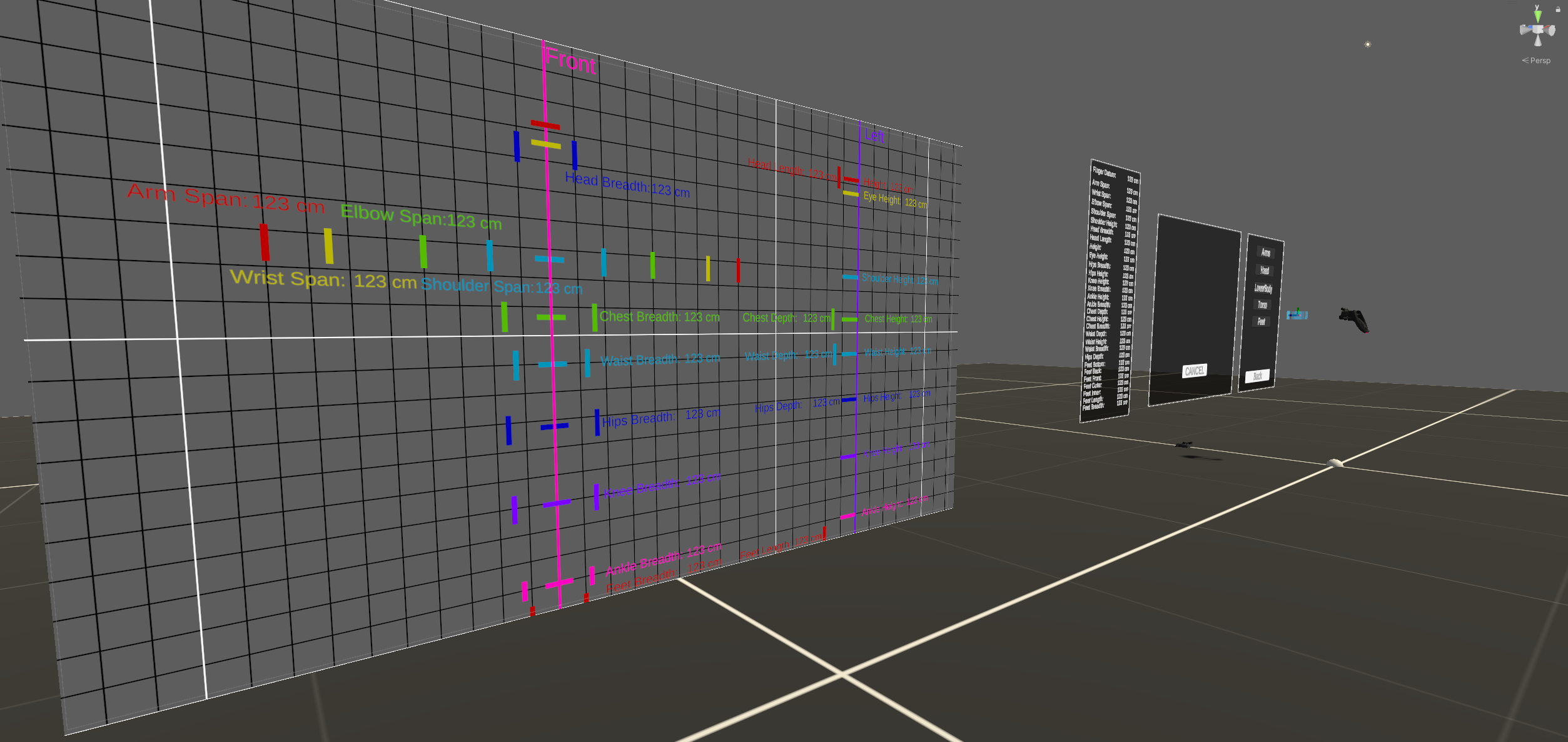
Task: Click the left gray gizmo cone
Action: [1524, 29]
